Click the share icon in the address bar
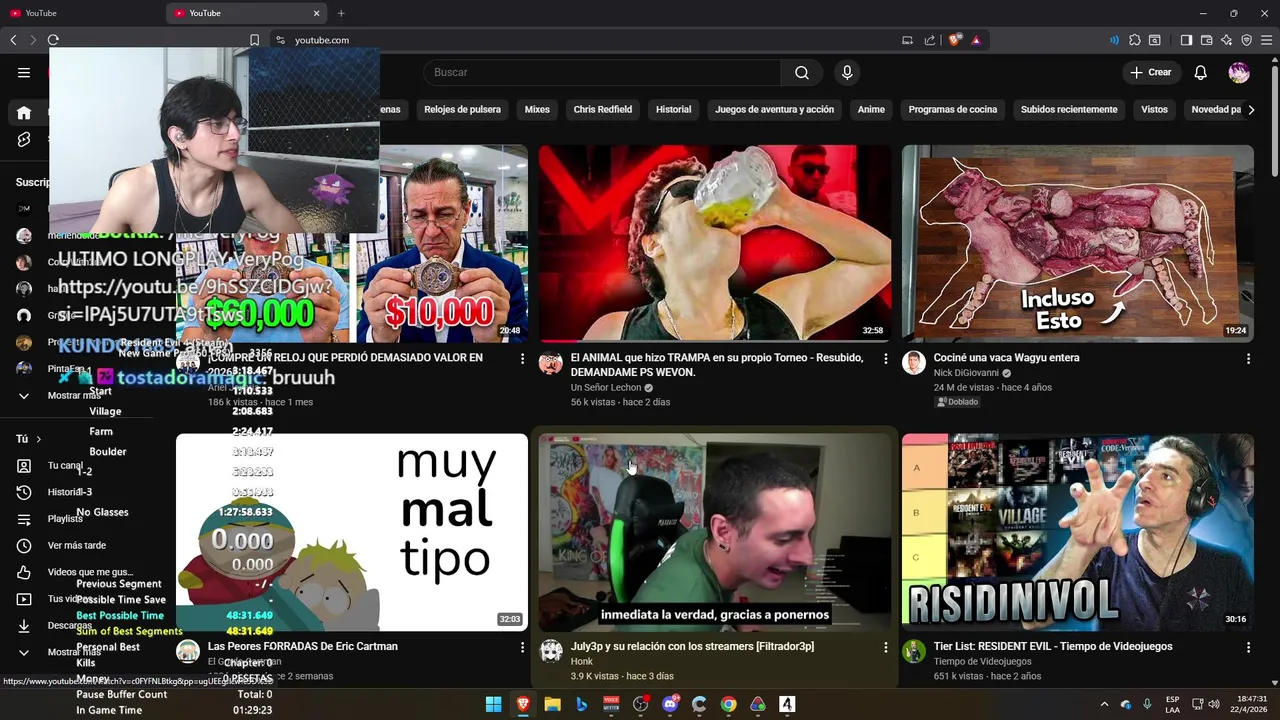The height and width of the screenshot is (720, 1280). tap(930, 40)
